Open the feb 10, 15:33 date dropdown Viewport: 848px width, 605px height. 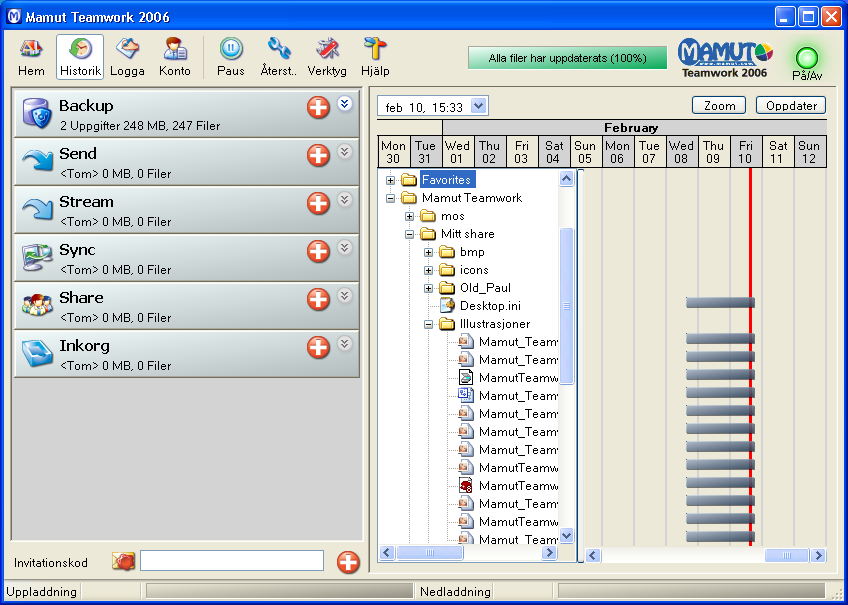point(478,106)
